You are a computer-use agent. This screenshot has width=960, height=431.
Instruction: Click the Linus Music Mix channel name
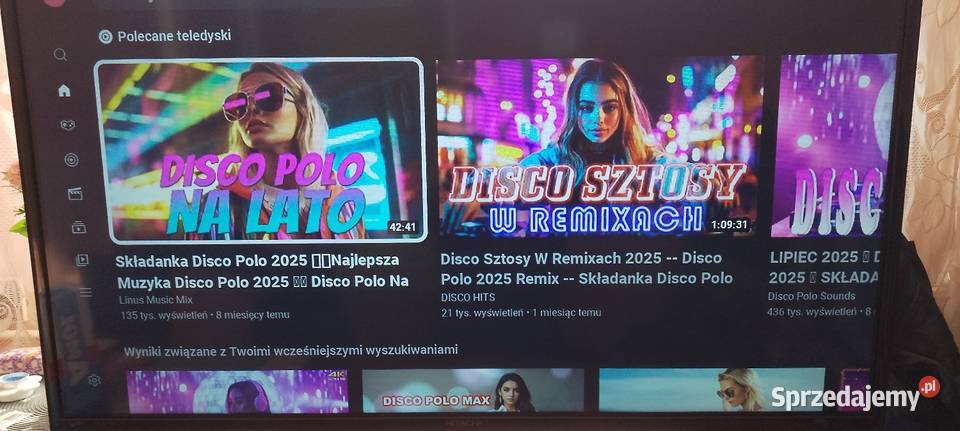156,300
